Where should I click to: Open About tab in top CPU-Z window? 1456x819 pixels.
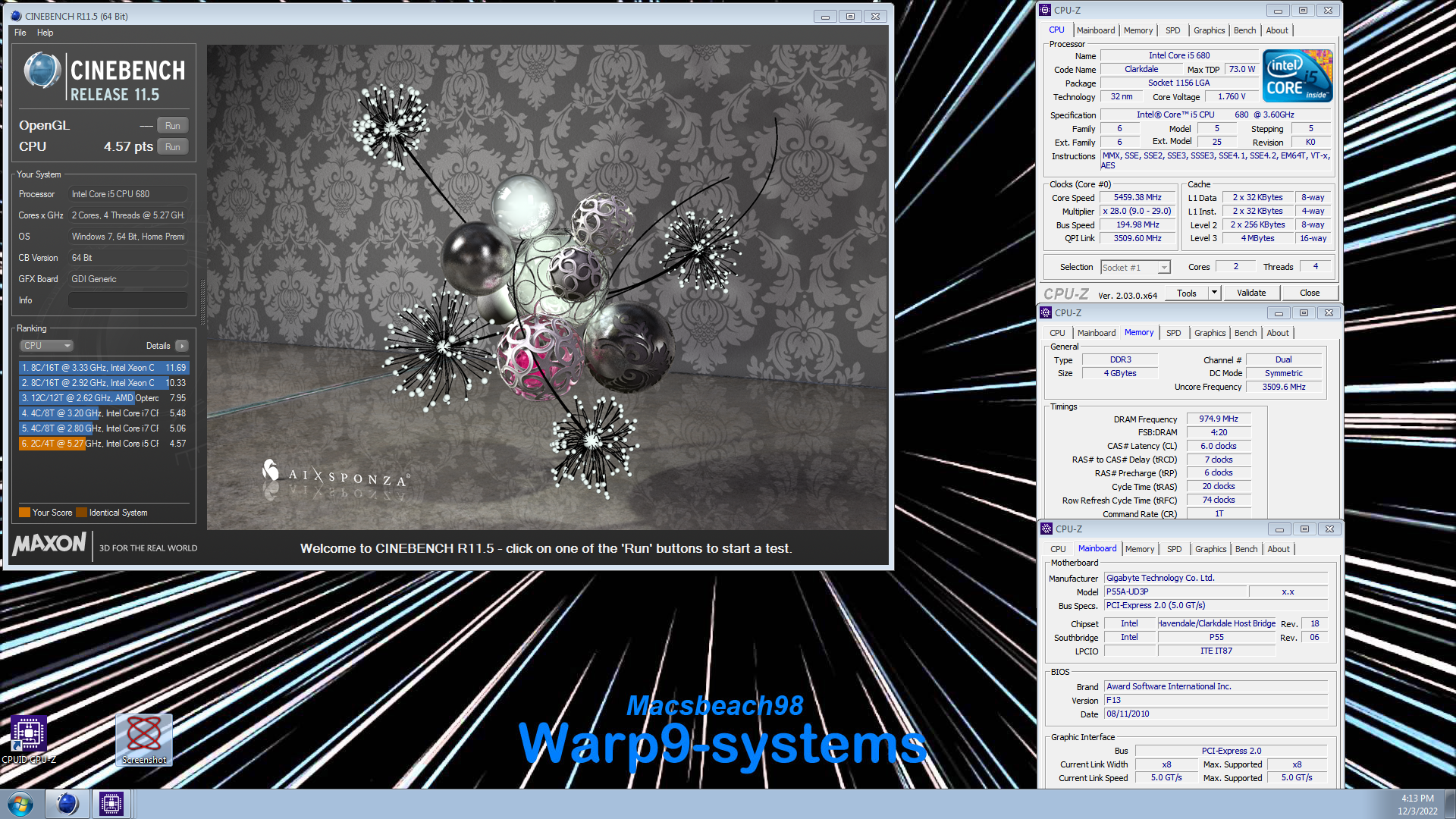click(x=1276, y=30)
